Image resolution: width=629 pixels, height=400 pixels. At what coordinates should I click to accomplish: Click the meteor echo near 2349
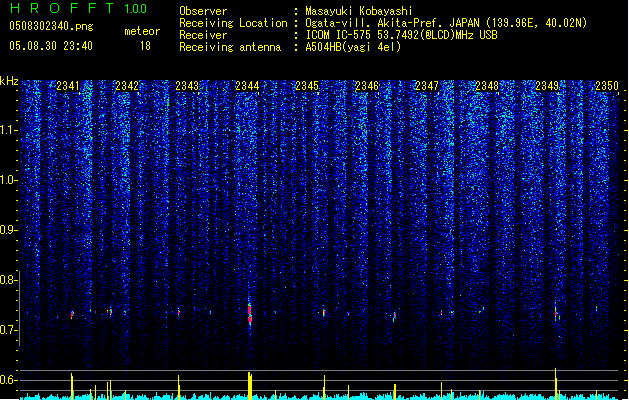click(556, 314)
